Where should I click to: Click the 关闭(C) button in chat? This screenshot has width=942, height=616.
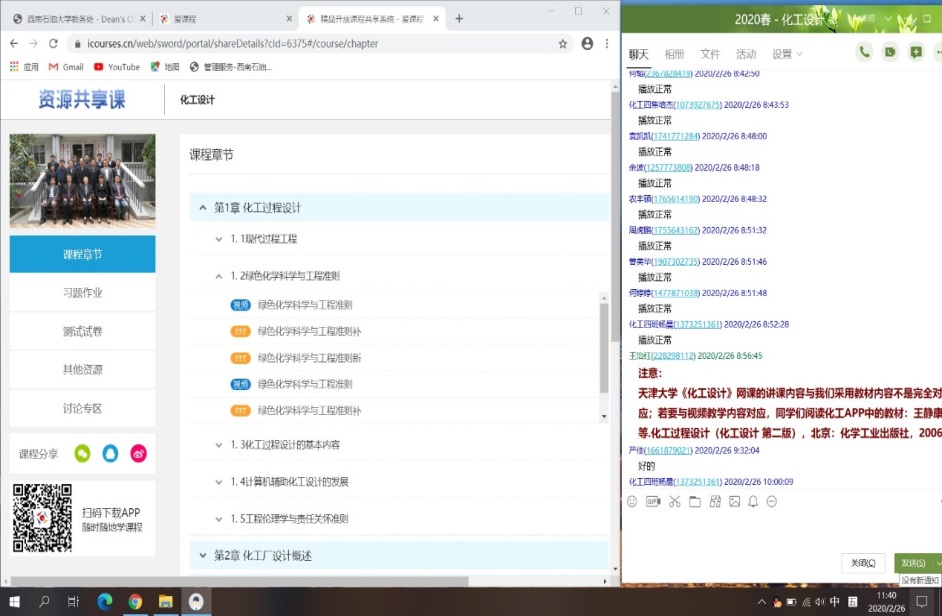point(862,563)
